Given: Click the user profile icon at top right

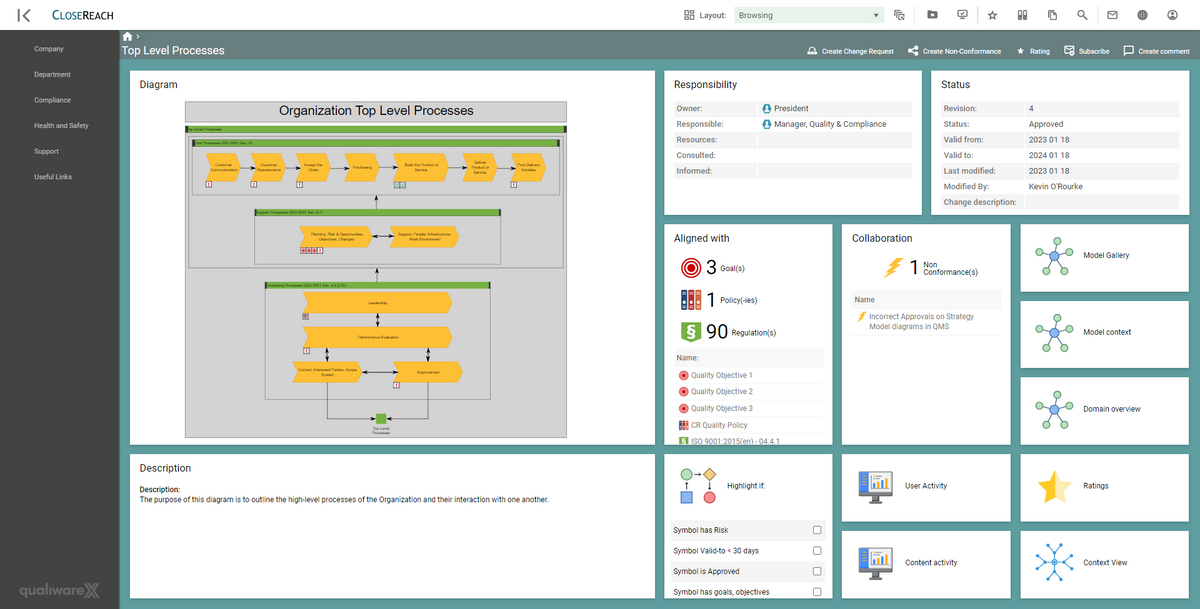Looking at the screenshot, I should [x=1172, y=15].
